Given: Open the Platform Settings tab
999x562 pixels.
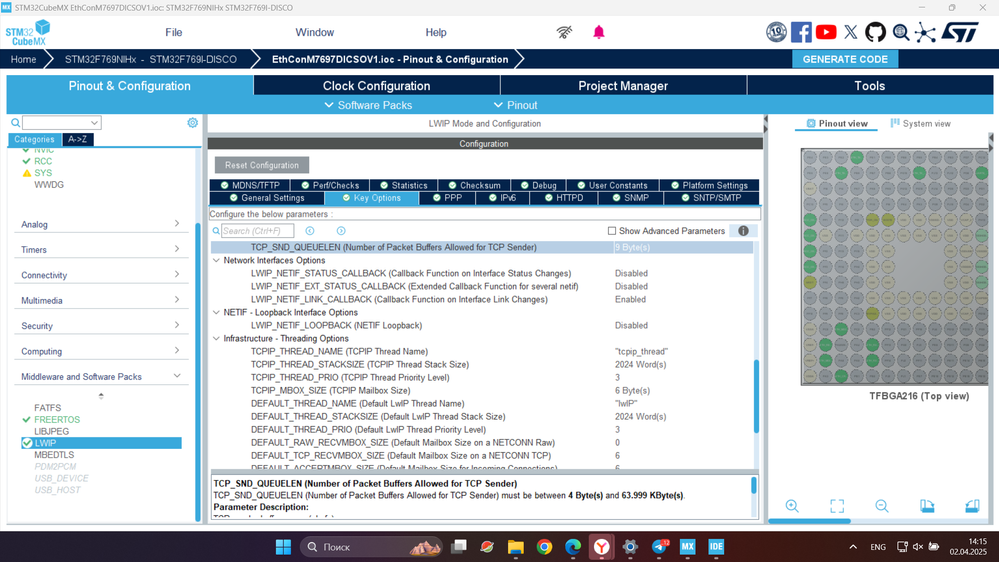Looking at the screenshot, I should tap(709, 185).
